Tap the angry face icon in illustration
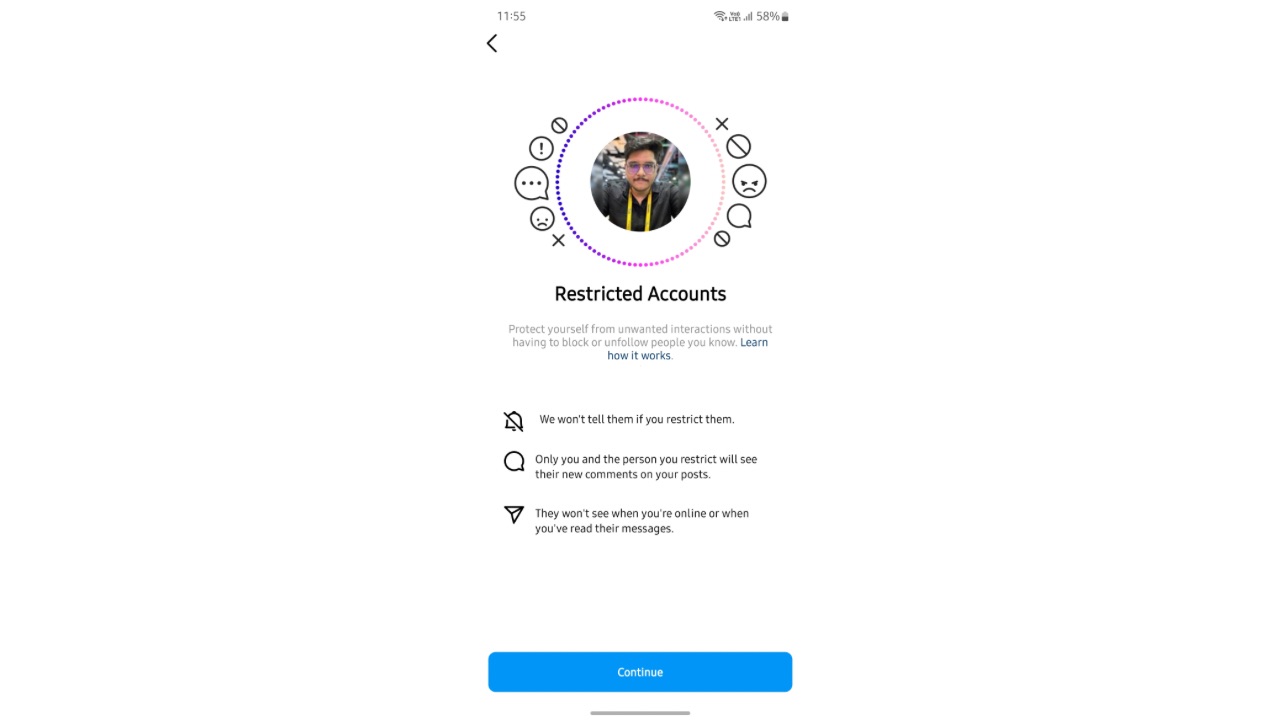 (749, 181)
